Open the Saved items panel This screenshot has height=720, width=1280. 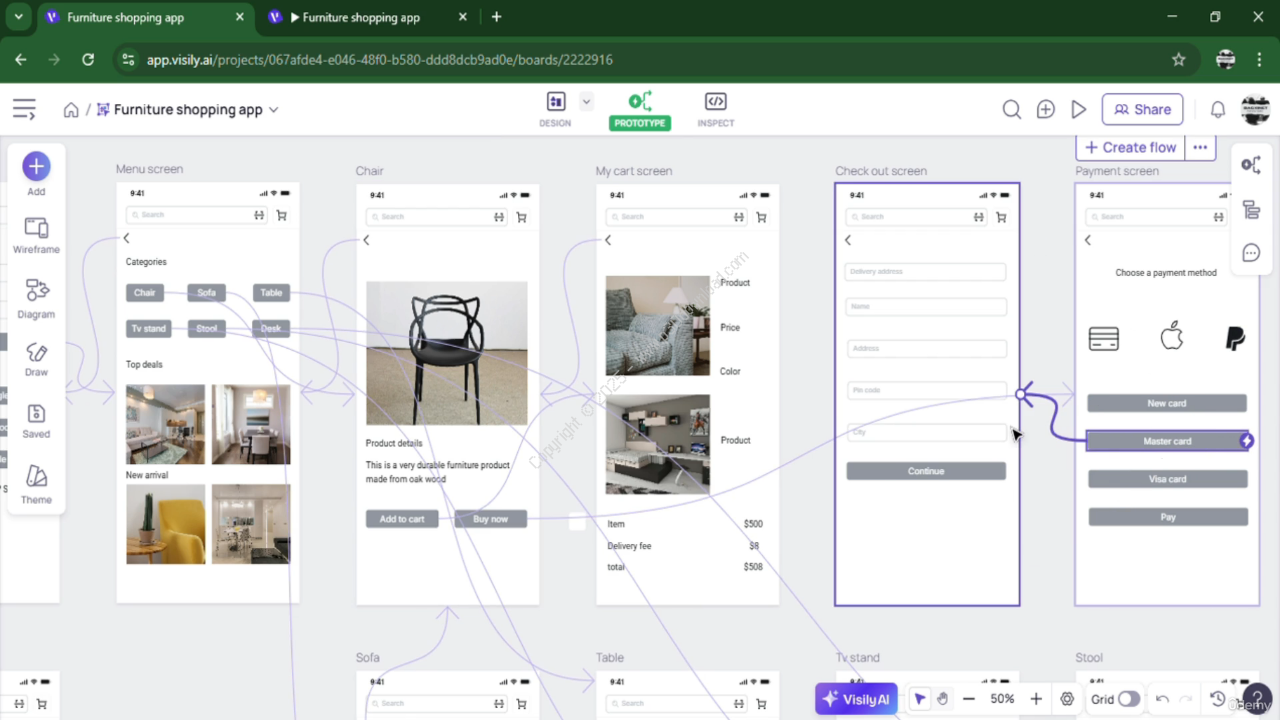point(36,421)
